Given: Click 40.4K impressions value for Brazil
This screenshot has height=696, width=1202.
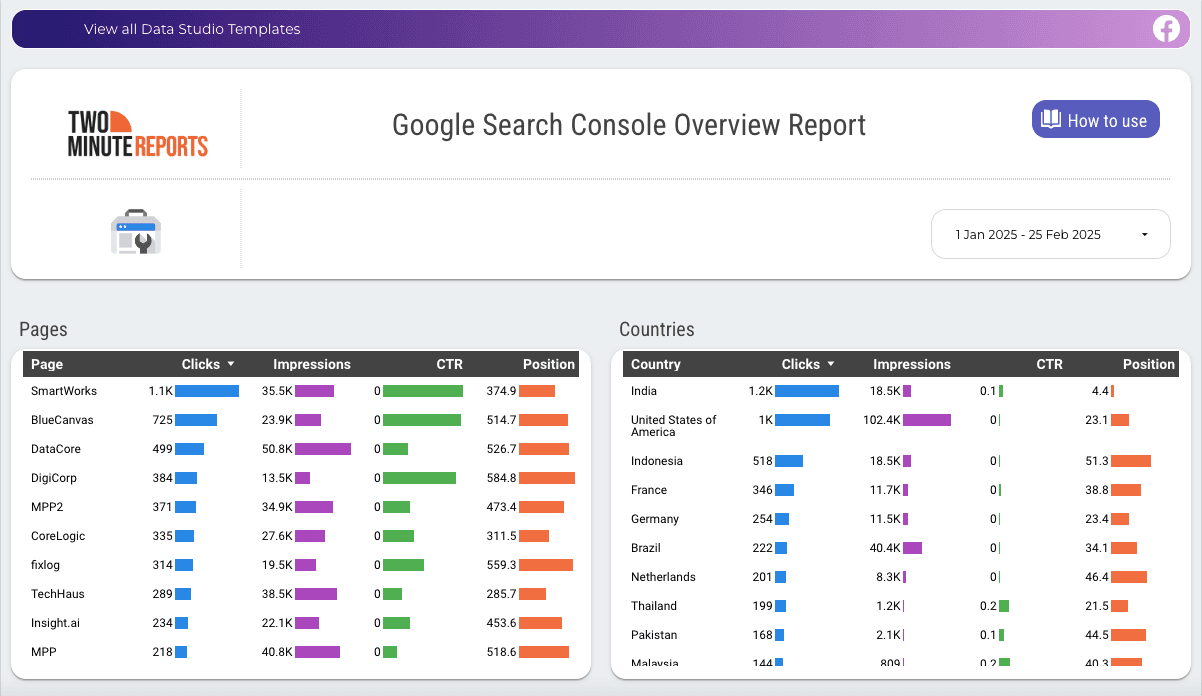Looking at the screenshot, I should tap(886, 548).
